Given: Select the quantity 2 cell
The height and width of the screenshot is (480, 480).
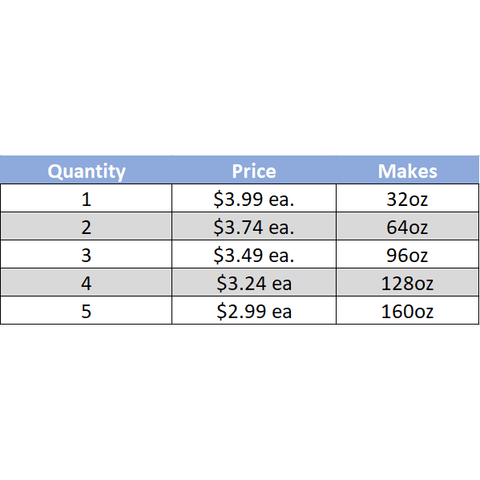Looking at the screenshot, I should click(x=86, y=226).
